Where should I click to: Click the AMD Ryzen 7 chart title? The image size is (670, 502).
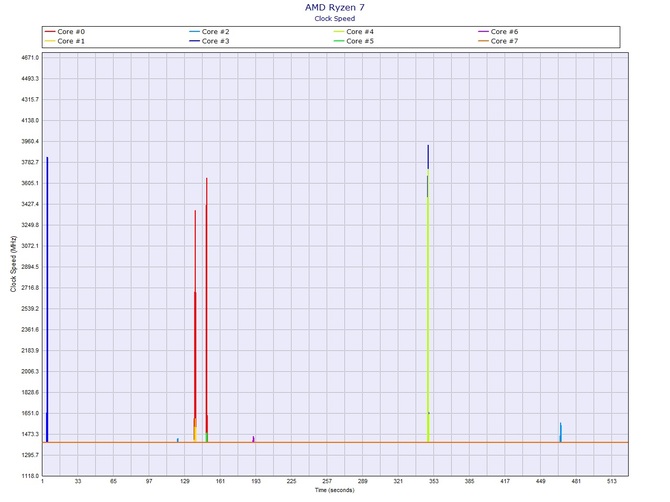click(x=335, y=7)
